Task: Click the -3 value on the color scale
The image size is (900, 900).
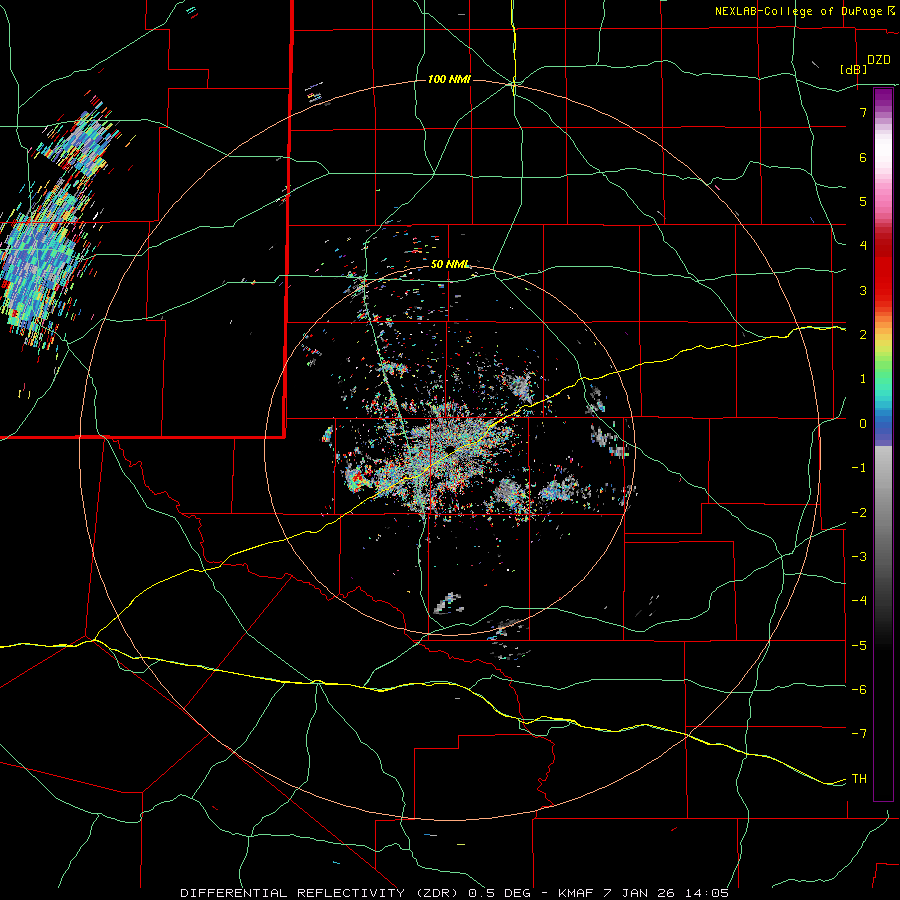Action: click(x=859, y=557)
